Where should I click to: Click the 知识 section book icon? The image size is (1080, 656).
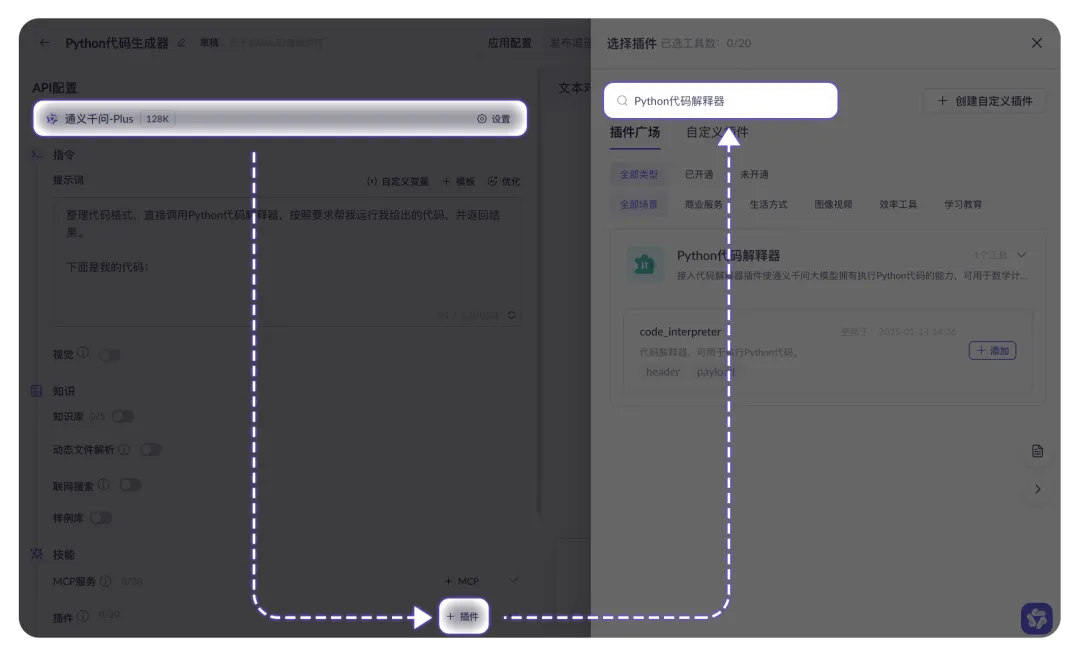(x=37, y=391)
